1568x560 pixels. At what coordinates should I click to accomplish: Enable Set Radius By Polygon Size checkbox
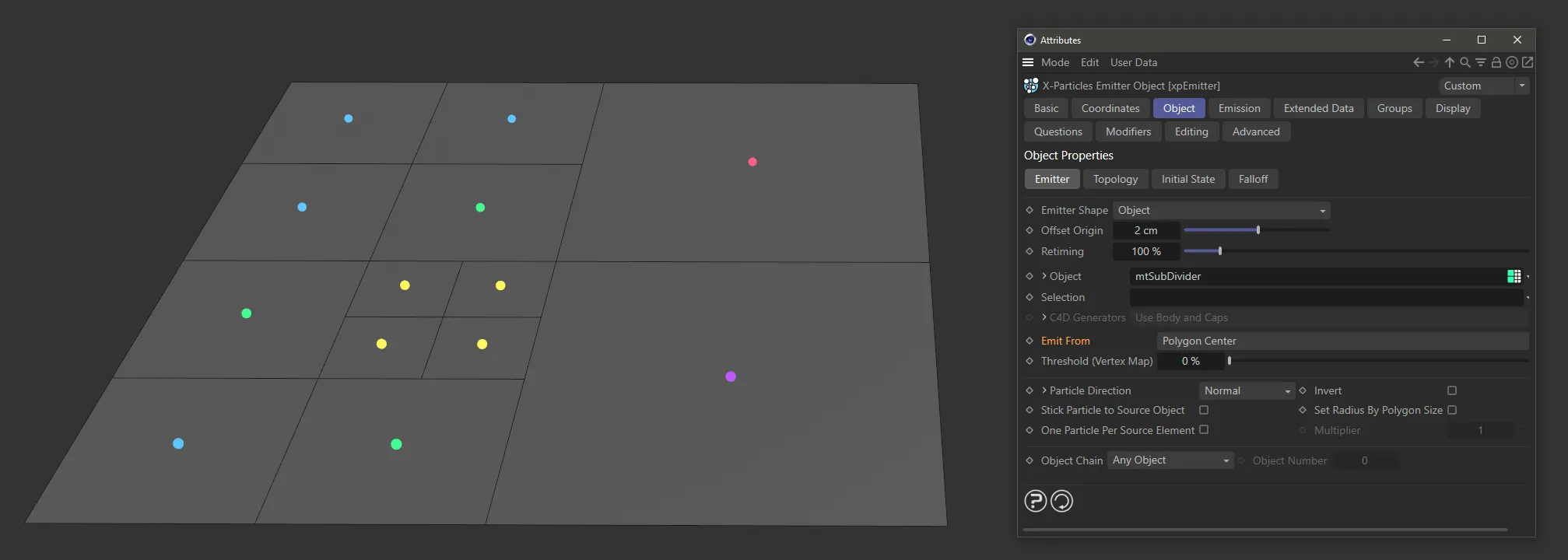coord(1452,410)
